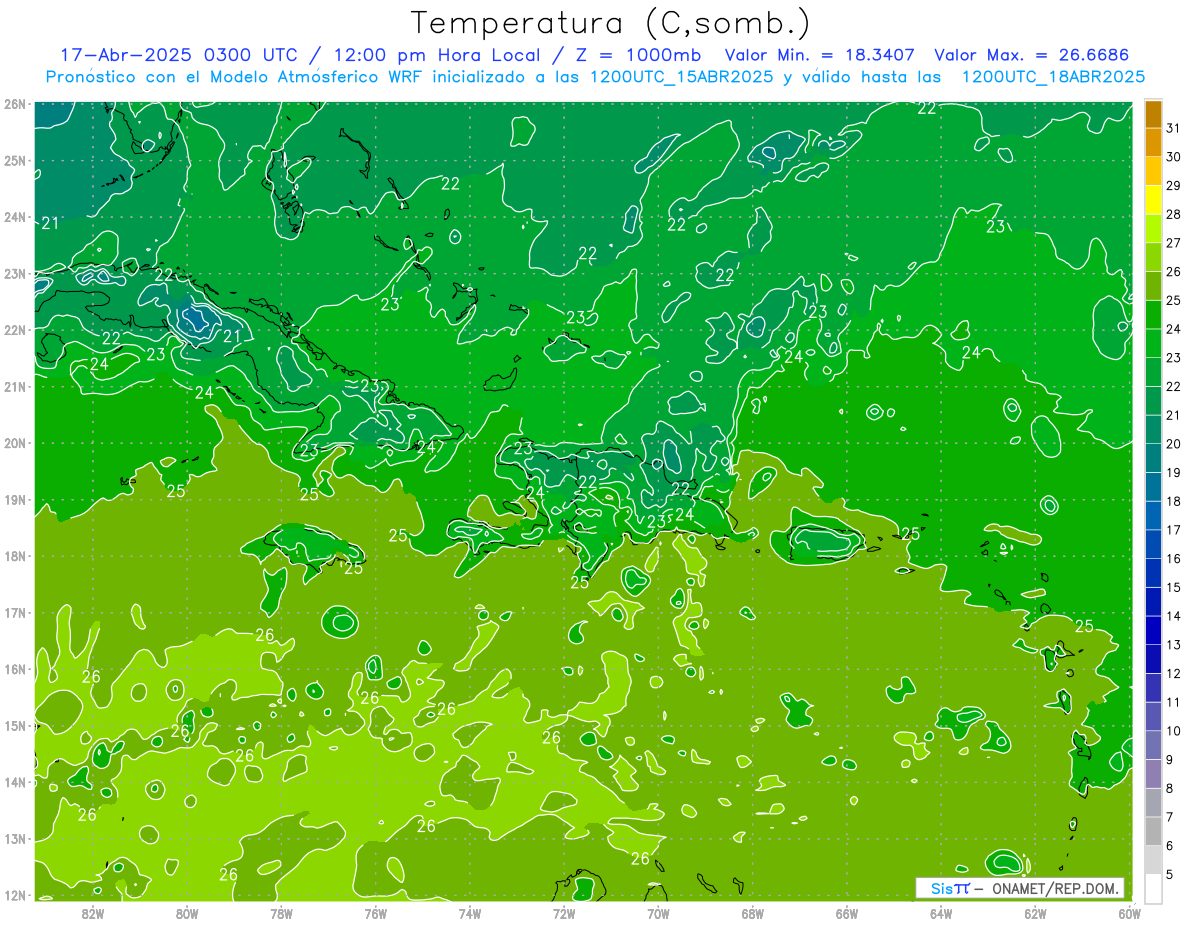Image resolution: width=1200 pixels, height=927 pixels.
Task: Click the 64W longitude axis label
Action: coord(941,913)
